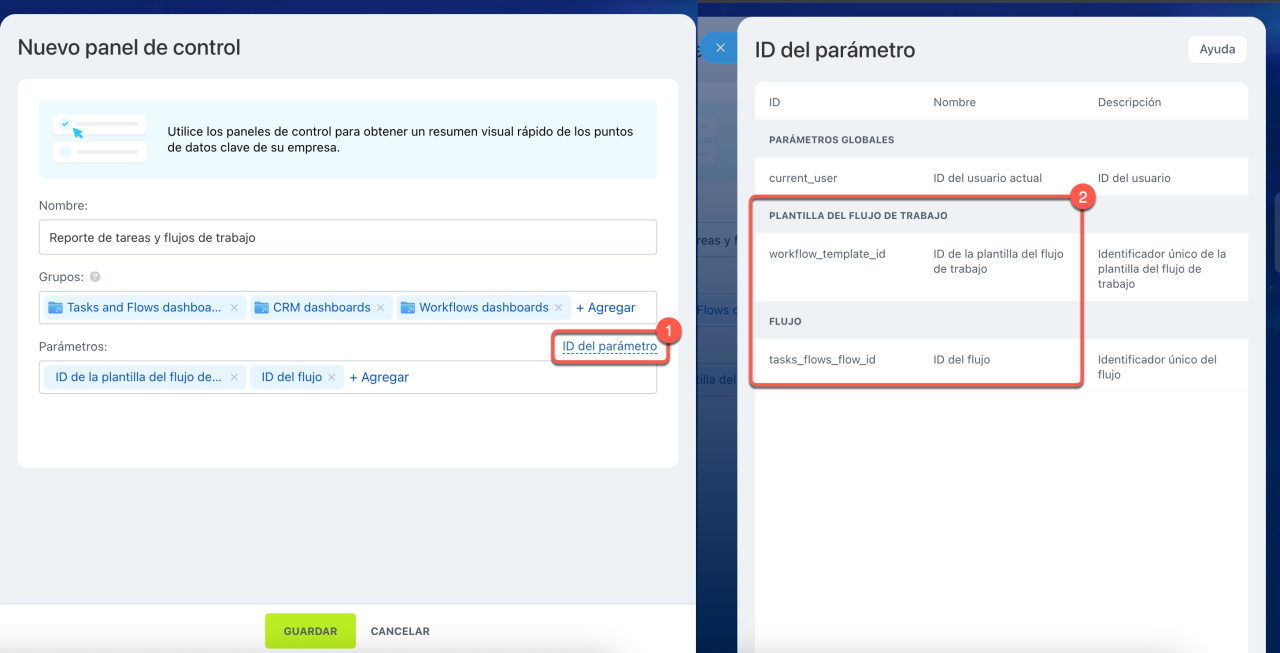Open Ayuda in the parameter panel
This screenshot has width=1280, height=653.
coord(1217,49)
